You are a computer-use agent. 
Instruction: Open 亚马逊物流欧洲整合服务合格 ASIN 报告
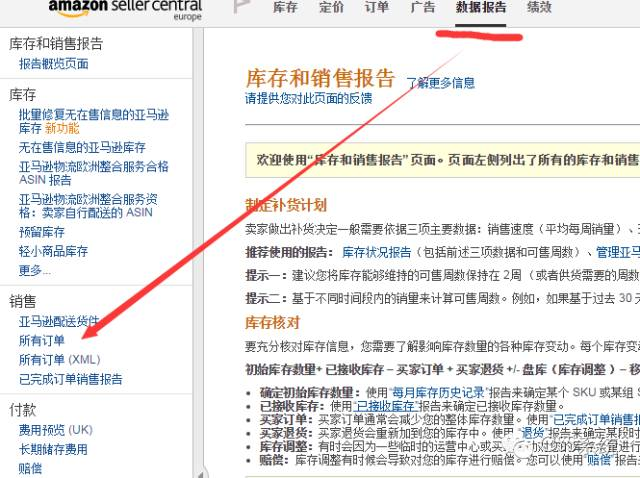coord(93,173)
